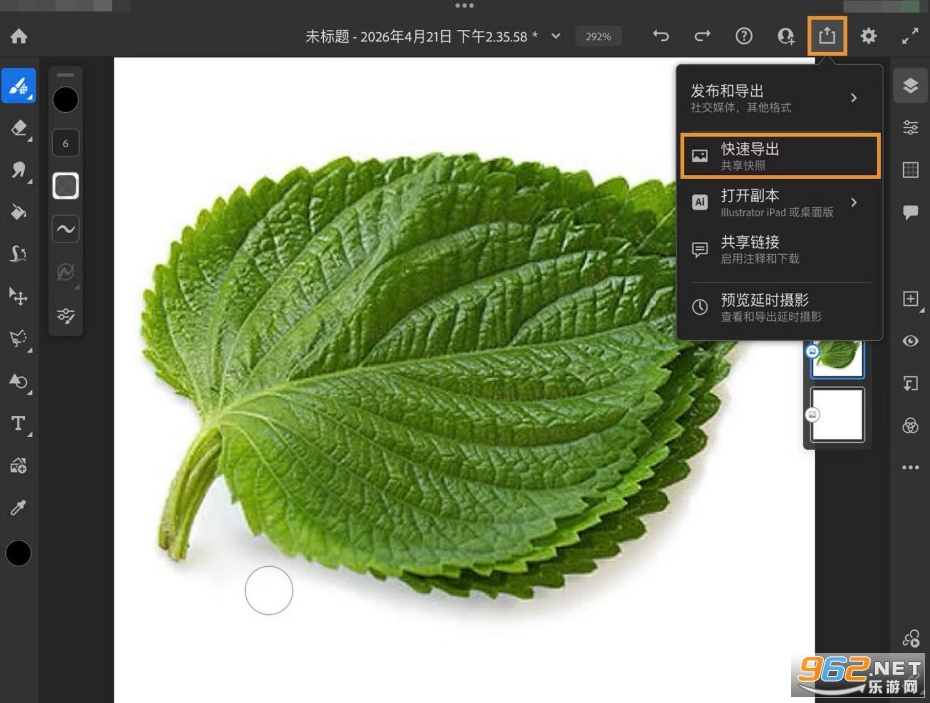
Task: Select the Text tool
Action: [18, 424]
